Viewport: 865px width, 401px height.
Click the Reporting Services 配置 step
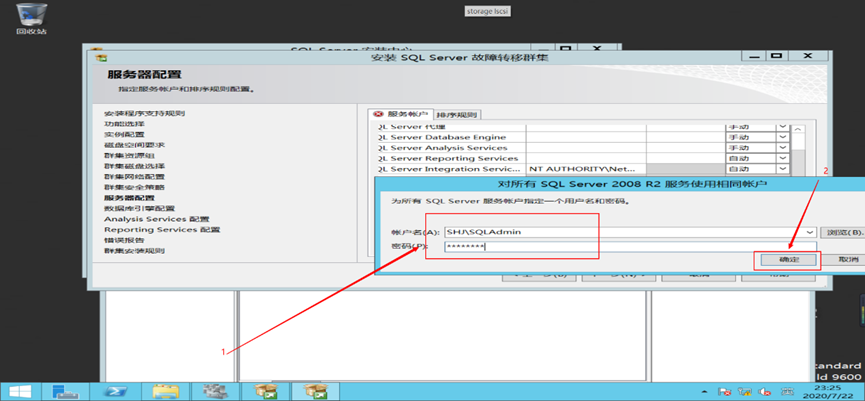click(162, 229)
